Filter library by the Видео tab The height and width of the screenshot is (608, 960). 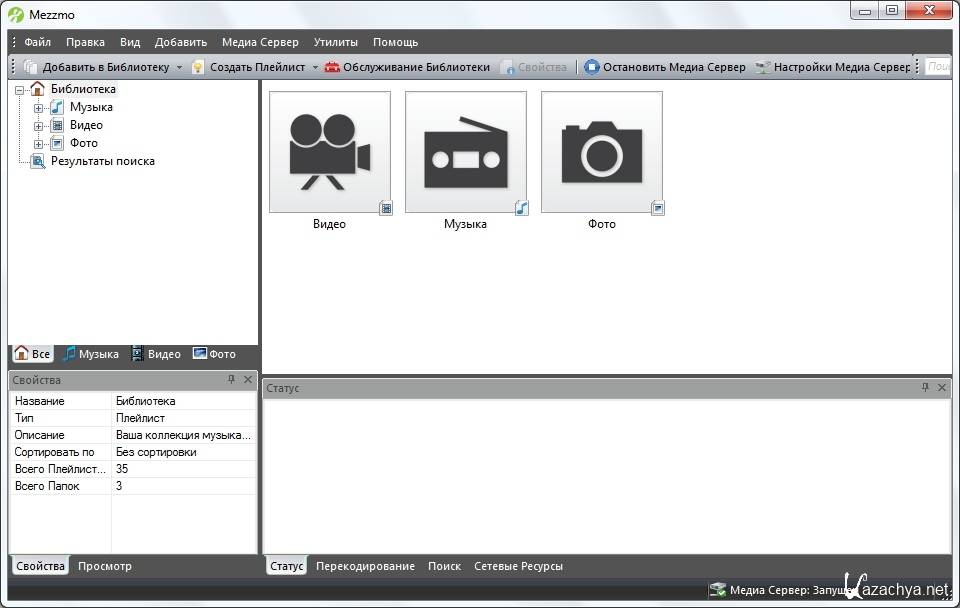click(156, 354)
